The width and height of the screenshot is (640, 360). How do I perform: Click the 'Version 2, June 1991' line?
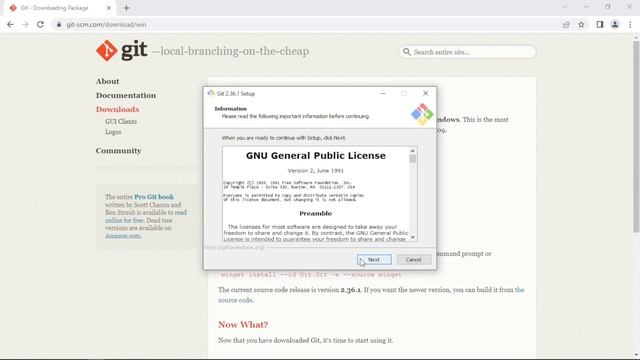[x=316, y=171]
